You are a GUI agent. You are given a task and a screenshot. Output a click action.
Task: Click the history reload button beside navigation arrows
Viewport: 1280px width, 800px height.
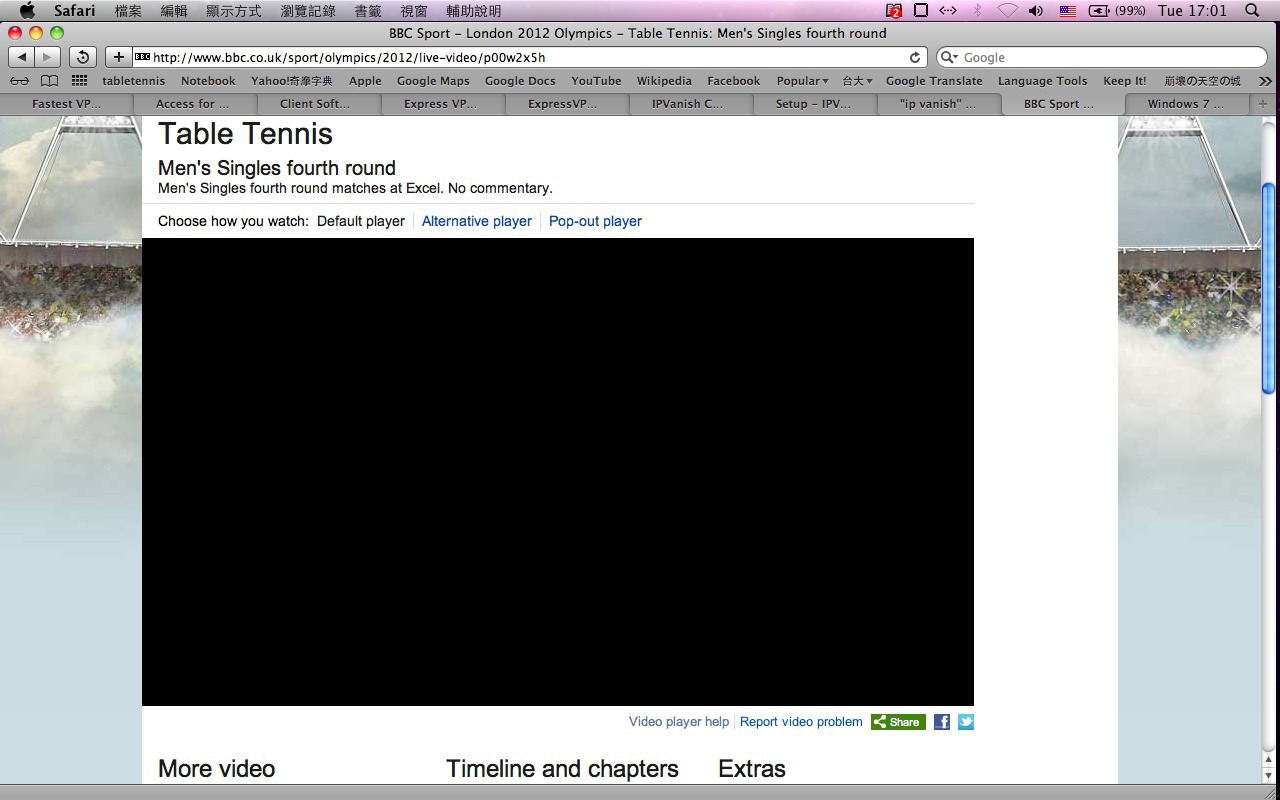pyautogui.click(x=83, y=57)
